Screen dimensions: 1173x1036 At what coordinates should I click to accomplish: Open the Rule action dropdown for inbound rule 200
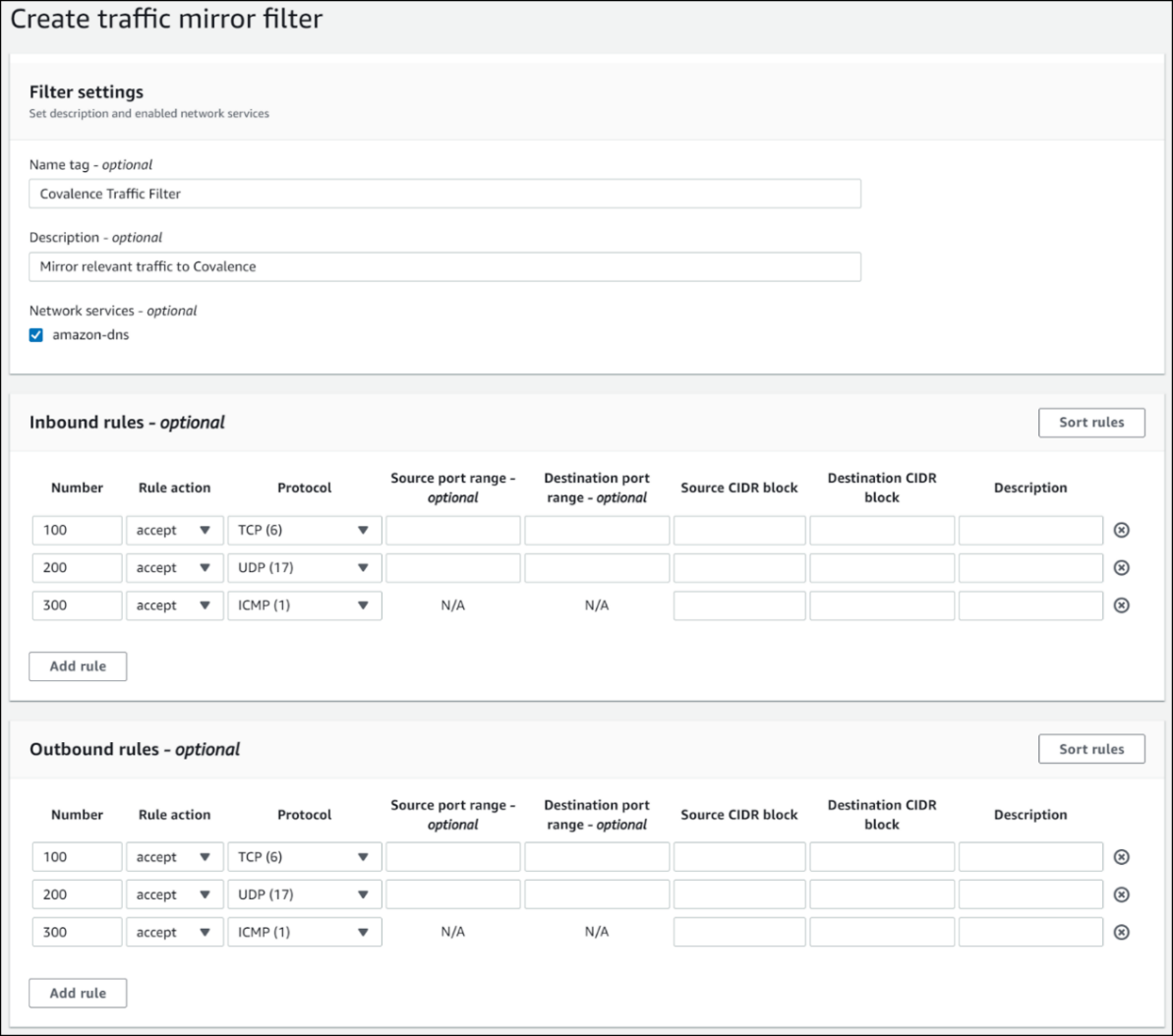(174, 567)
